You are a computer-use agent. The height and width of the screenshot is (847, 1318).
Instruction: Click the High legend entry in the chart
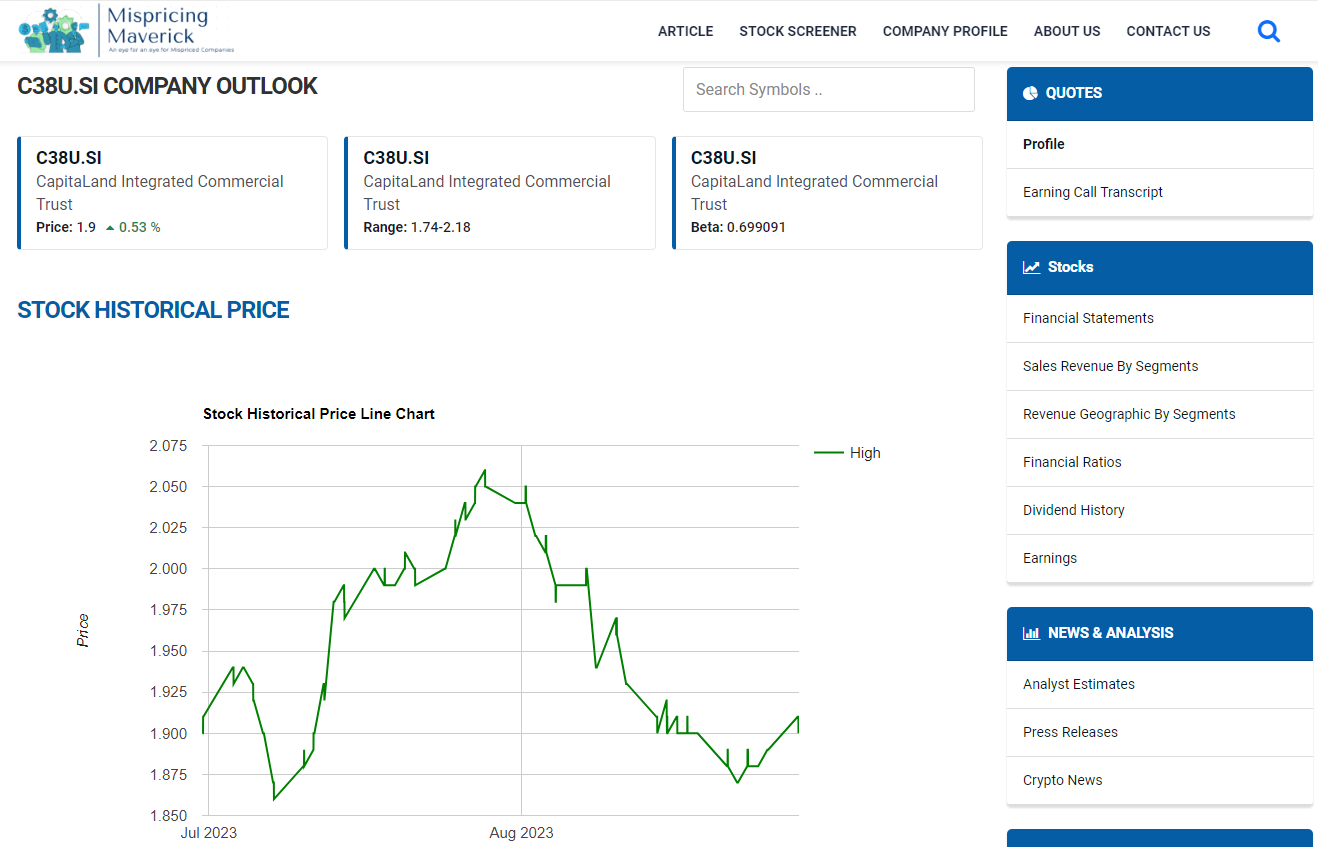point(848,453)
